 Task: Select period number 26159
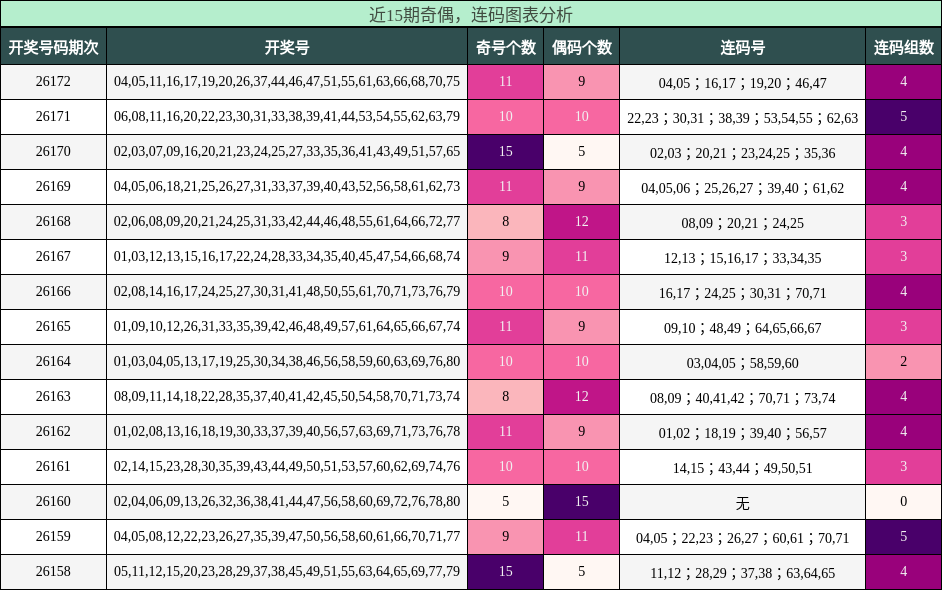[53, 537]
